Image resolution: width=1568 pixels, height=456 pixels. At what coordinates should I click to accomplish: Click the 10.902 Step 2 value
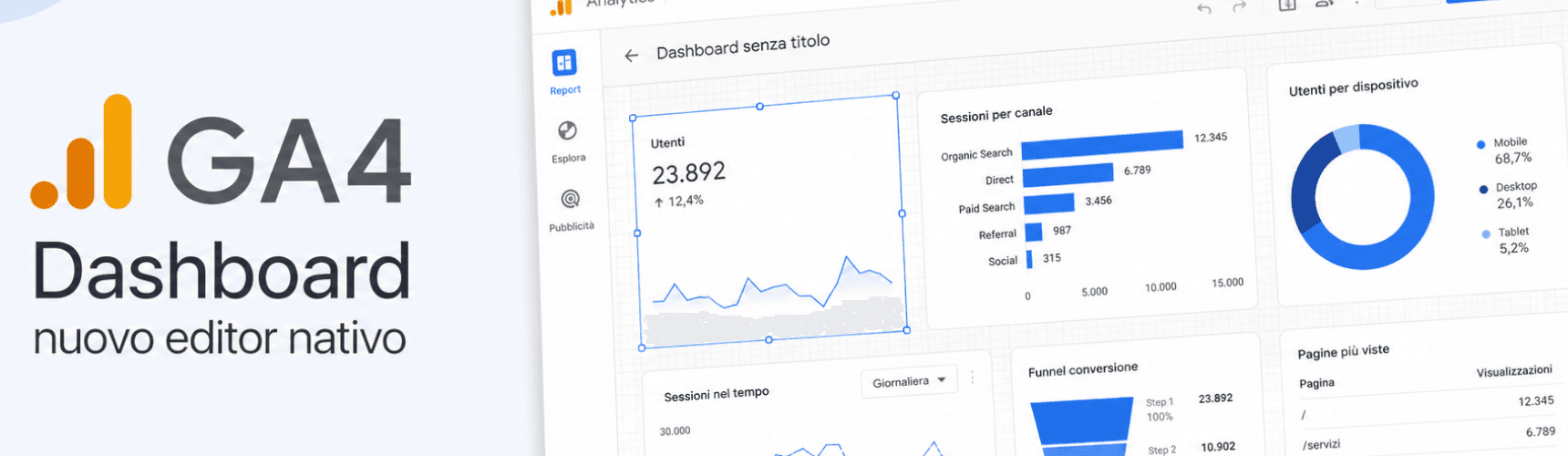click(x=1218, y=447)
